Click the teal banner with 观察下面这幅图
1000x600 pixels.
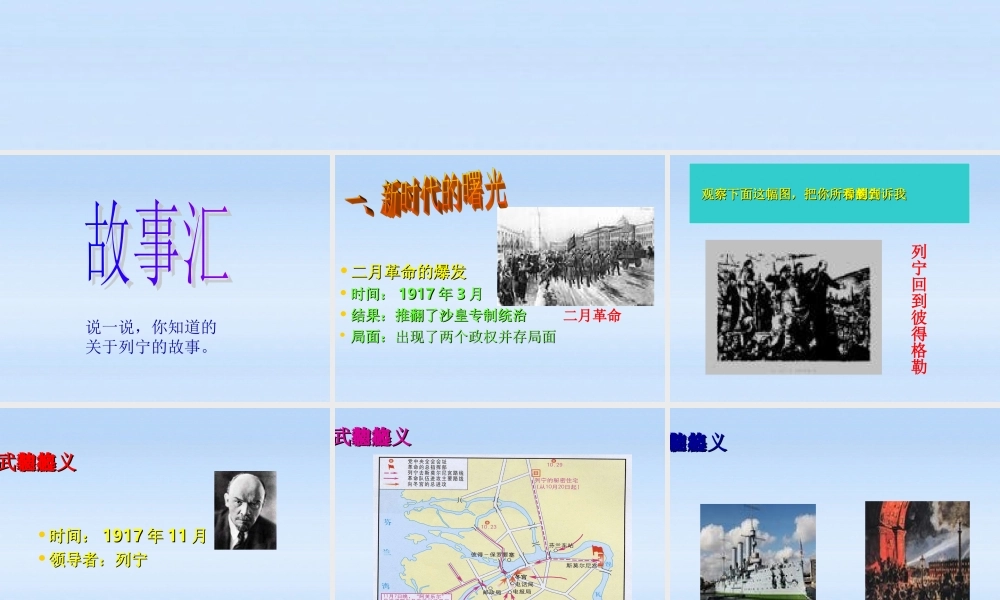[829, 193]
